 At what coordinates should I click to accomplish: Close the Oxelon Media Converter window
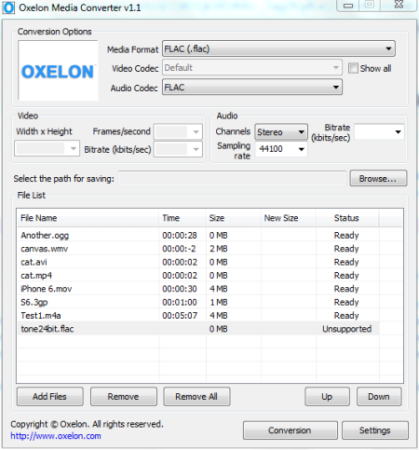pos(399,5)
